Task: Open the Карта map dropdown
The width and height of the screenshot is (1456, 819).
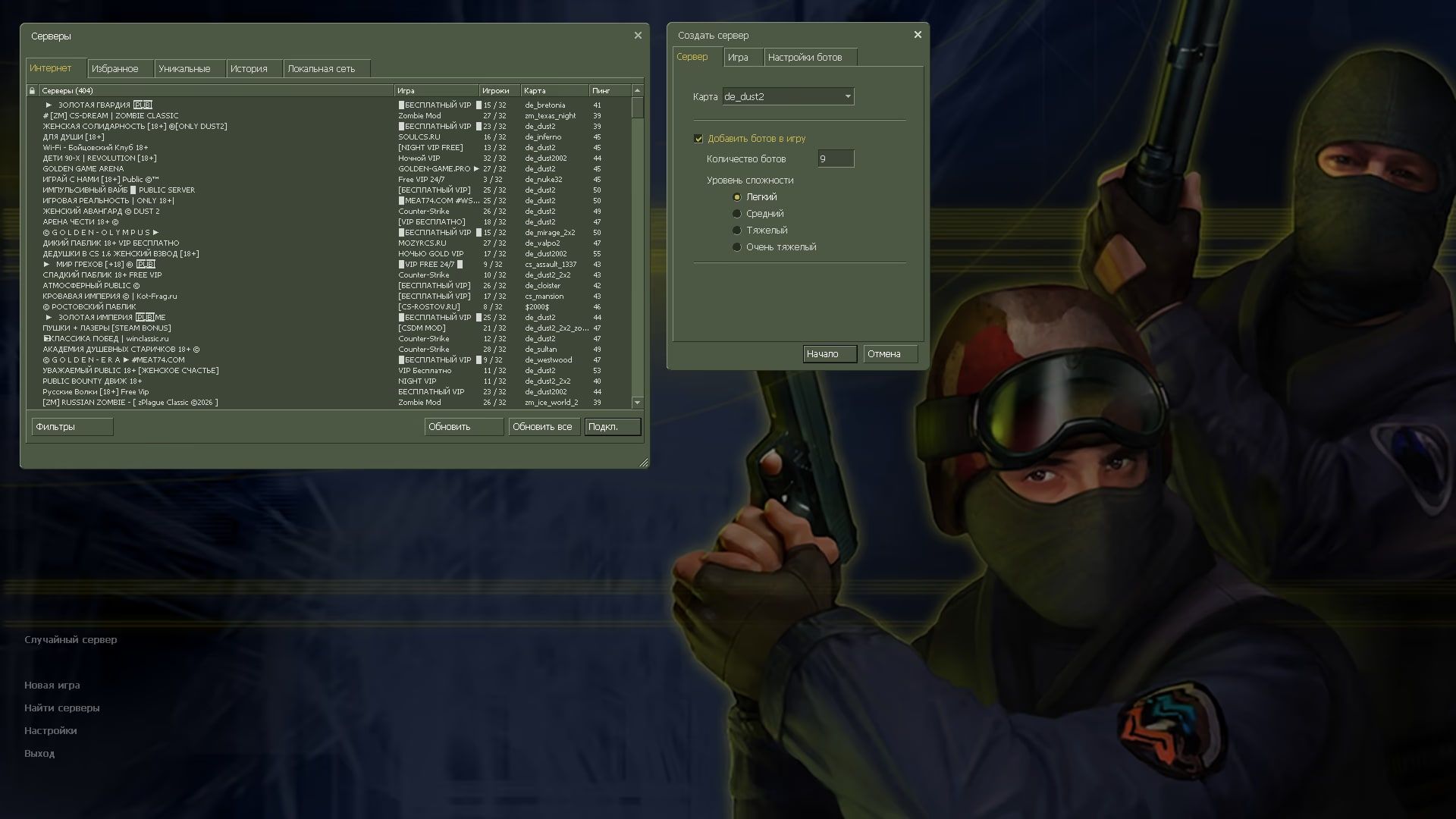Action: [788, 96]
